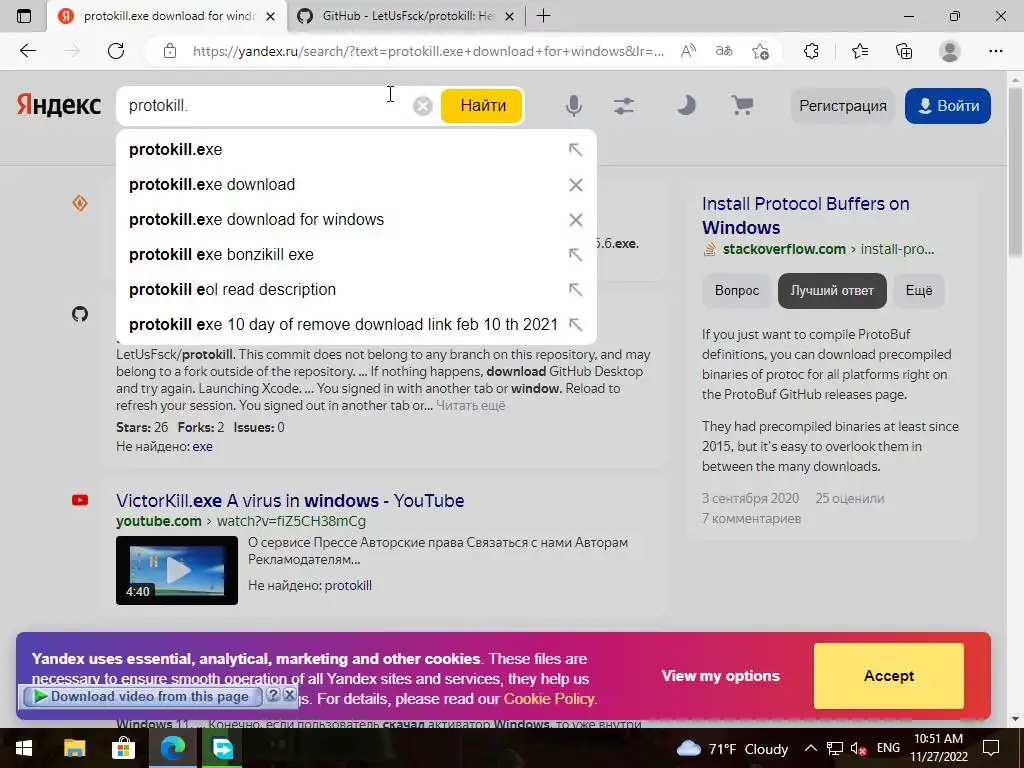1024x768 pixels.
Task: Open Yandex search settings sliders icon
Action: [x=624, y=106]
